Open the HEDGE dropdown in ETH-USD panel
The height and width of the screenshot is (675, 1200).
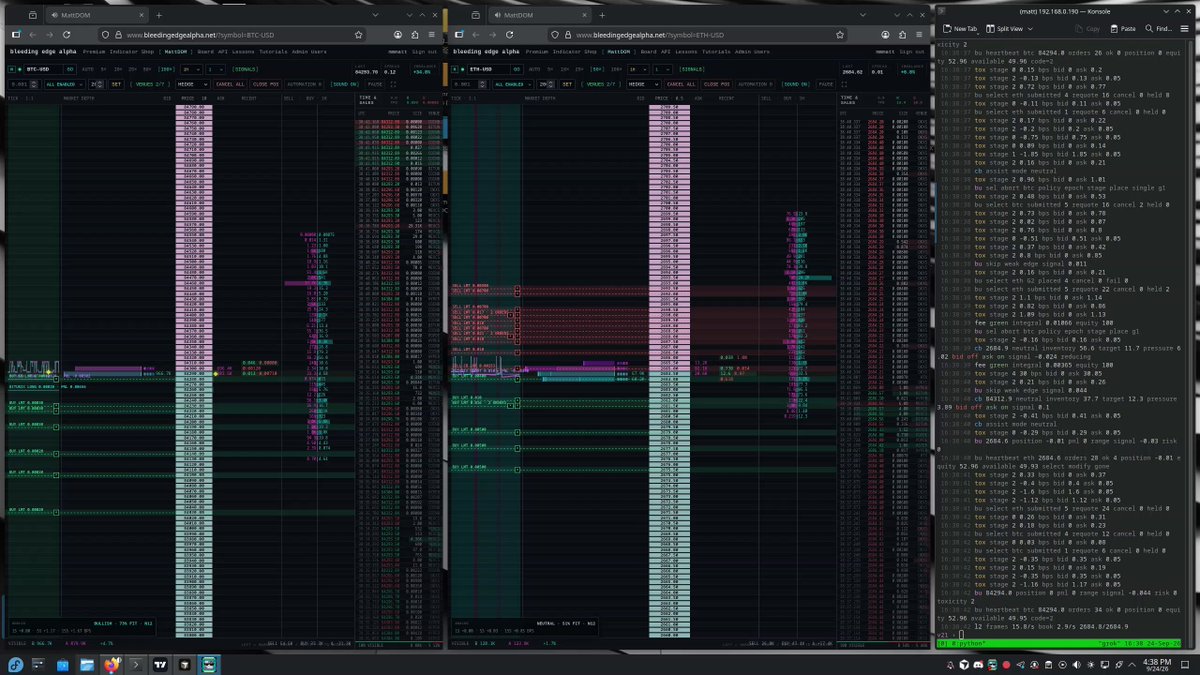(644, 84)
